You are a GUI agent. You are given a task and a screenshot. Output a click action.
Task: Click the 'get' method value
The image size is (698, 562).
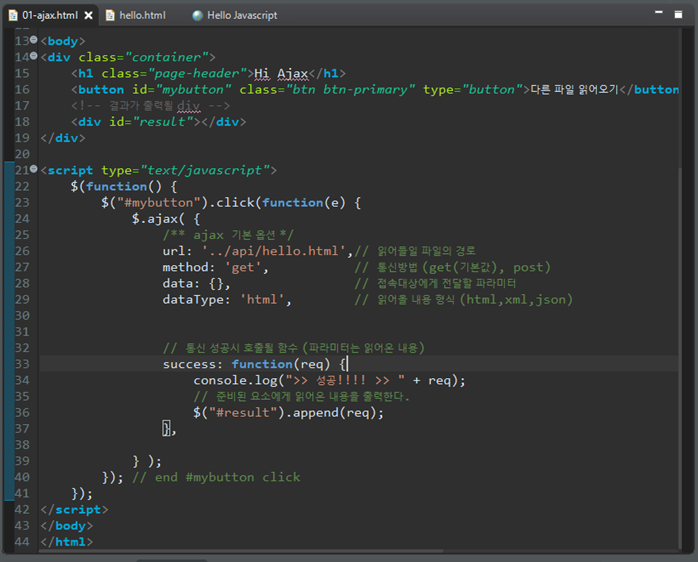[243, 267]
